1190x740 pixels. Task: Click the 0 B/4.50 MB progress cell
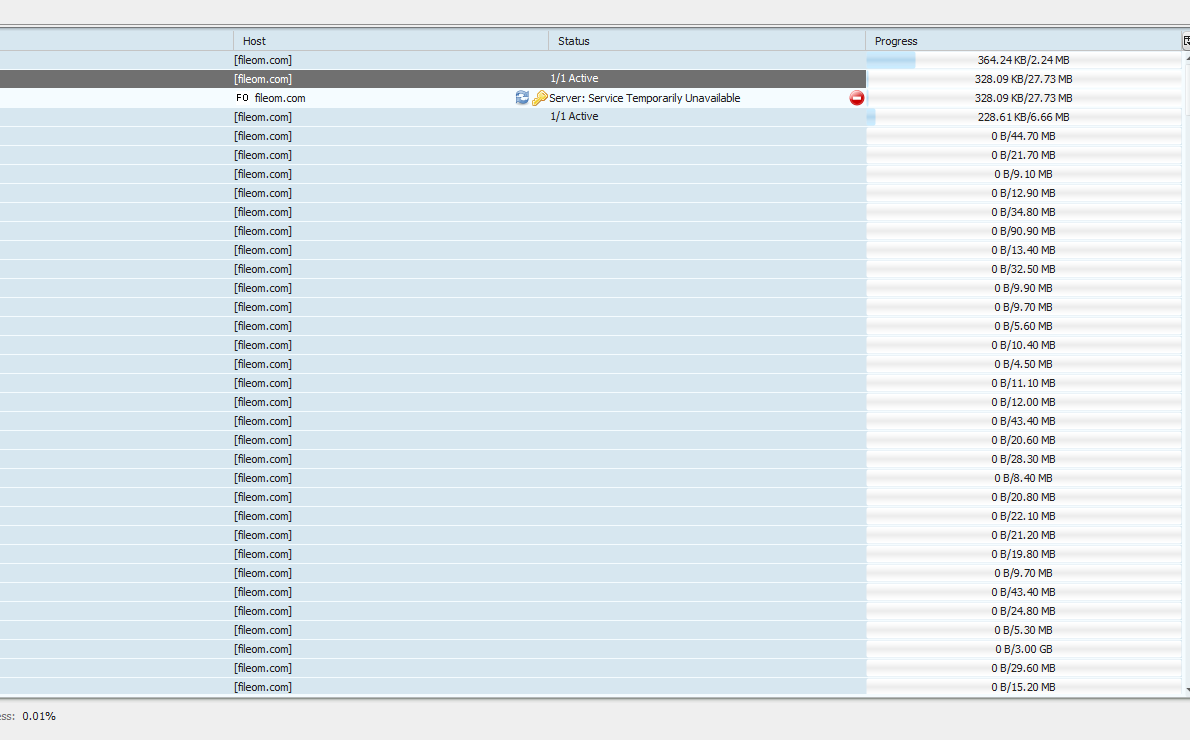click(1024, 364)
